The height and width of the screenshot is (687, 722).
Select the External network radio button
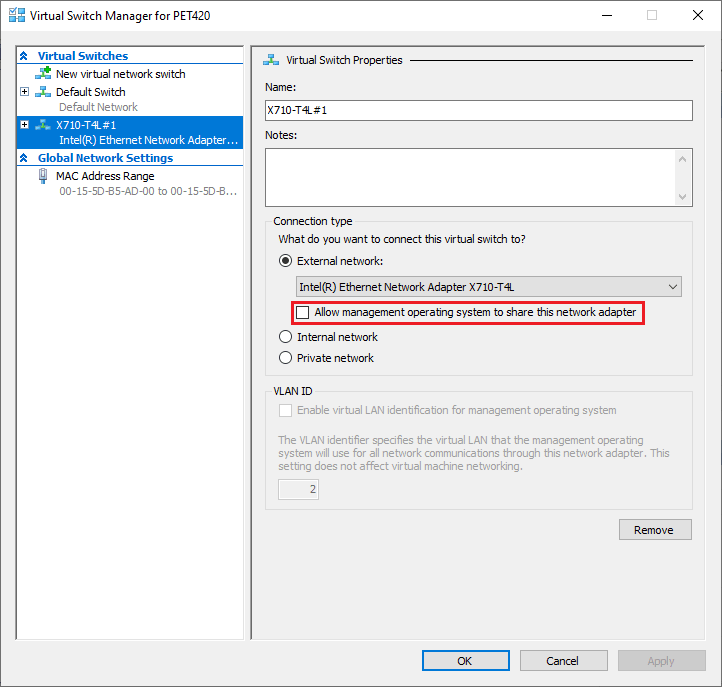pos(285,261)
